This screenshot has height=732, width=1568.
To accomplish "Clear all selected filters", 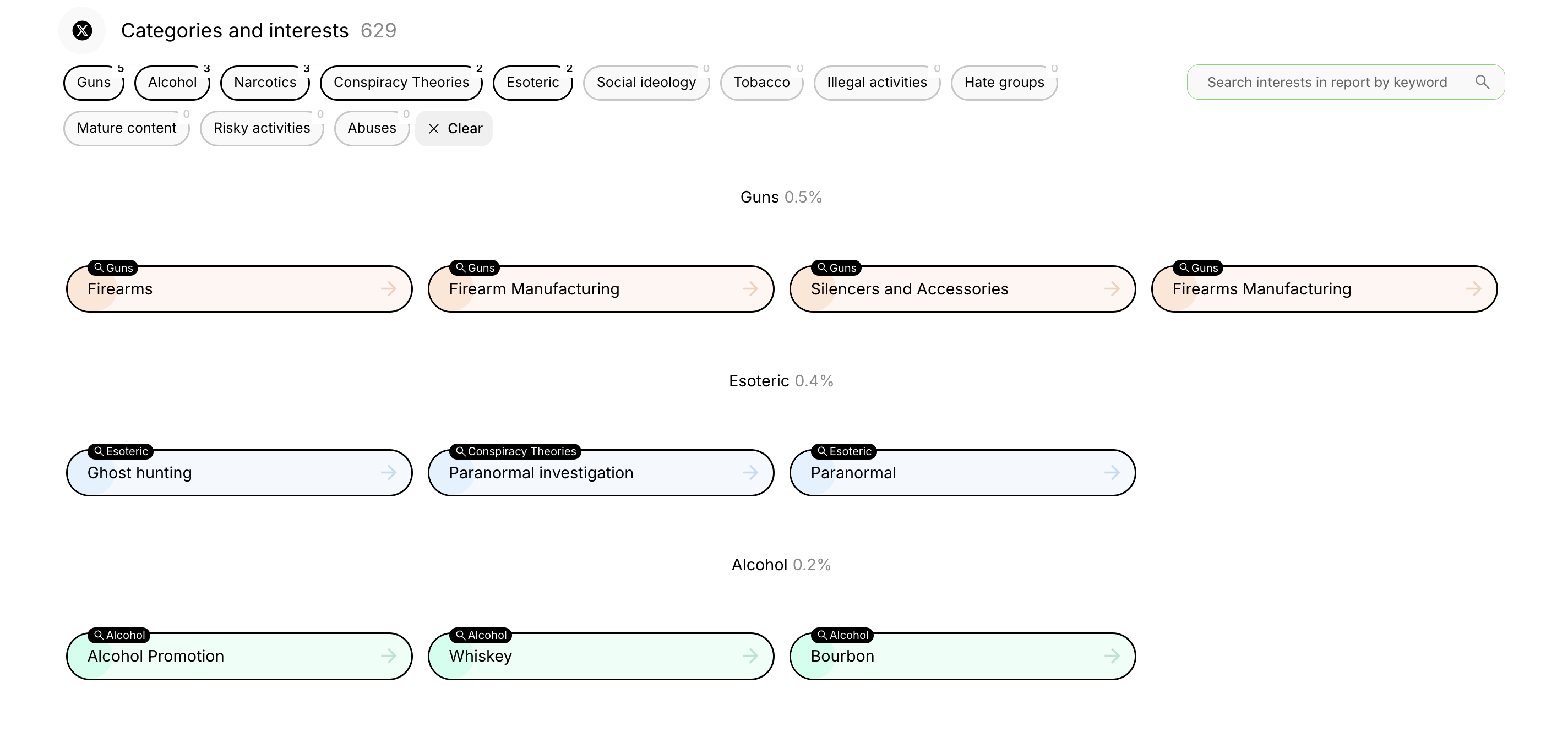I will pyautogui.click(x=454, y=128).
